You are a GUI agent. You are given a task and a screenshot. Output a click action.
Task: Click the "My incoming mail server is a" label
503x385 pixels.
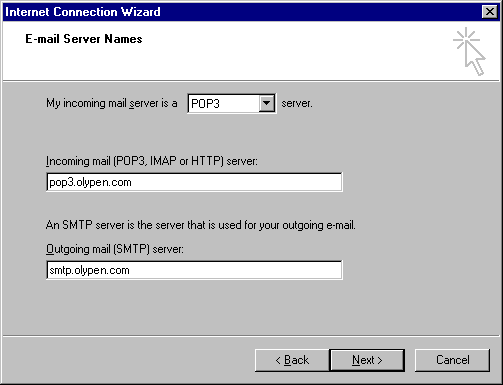click(112, 103)
